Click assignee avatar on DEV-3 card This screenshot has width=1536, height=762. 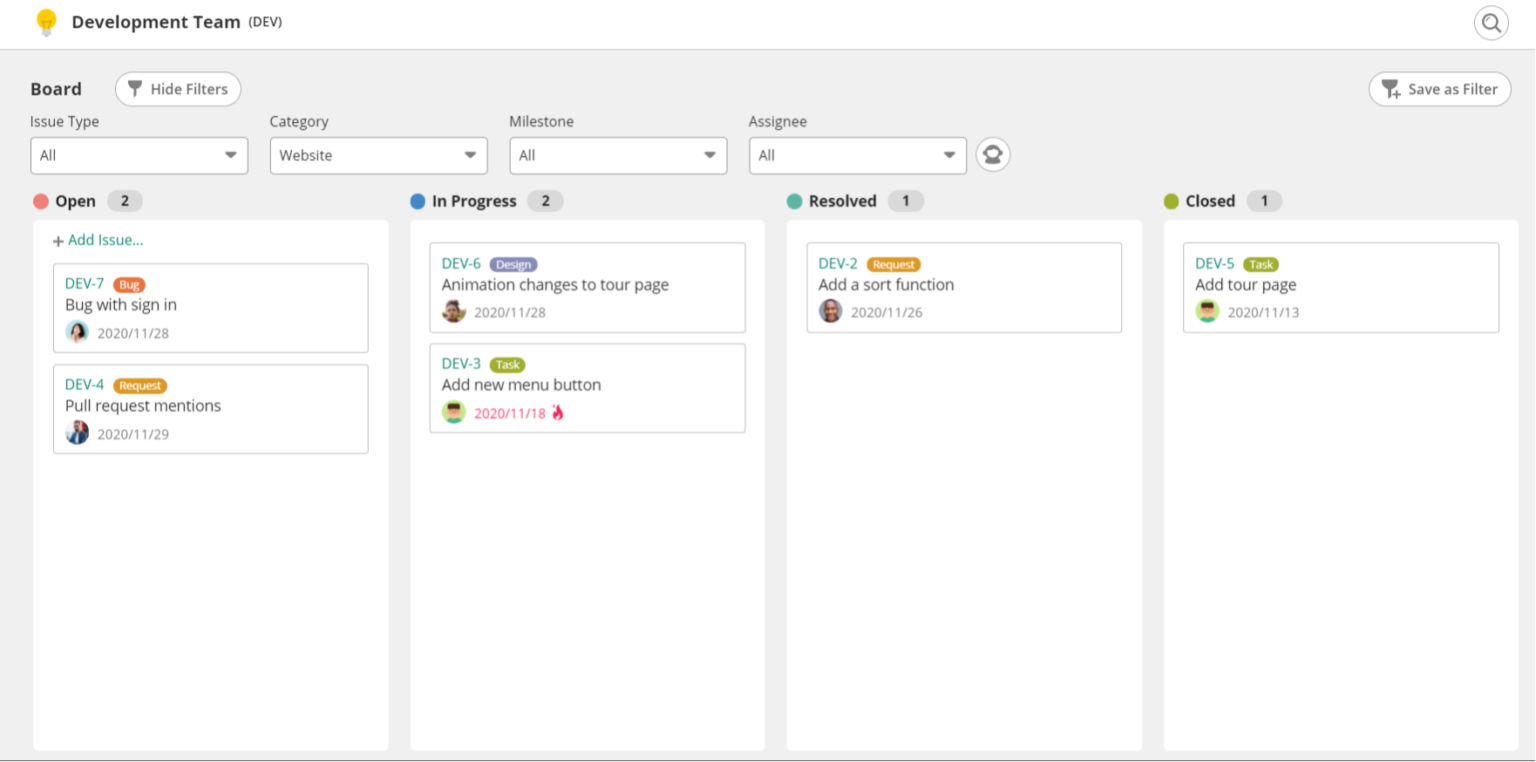pos(454,412)
